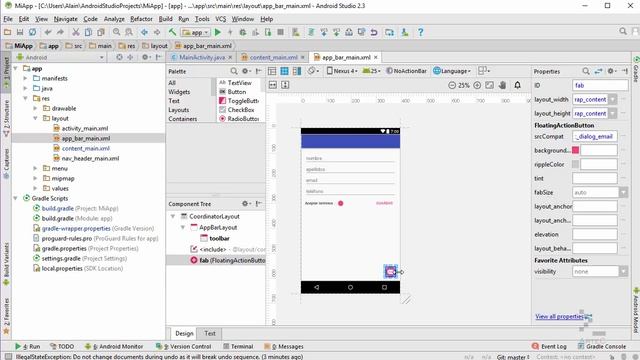
Task: Click the rippleColor gray swatch
Action: (x=576, y=164)
